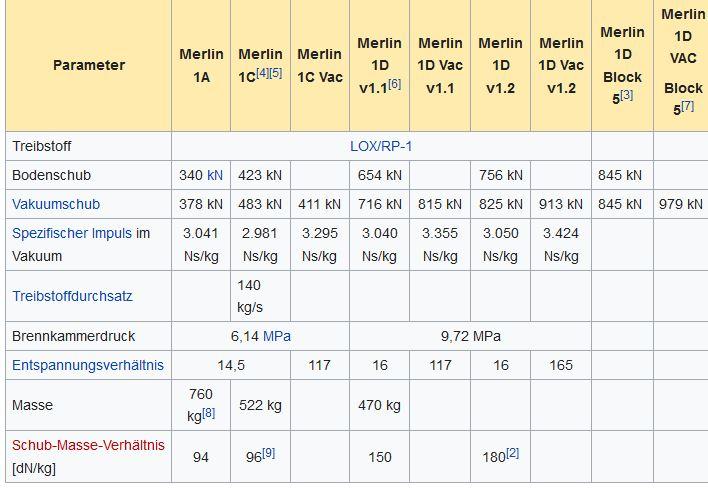Click the Merlin 1D v1.2 header

click(x=500, y=65)
